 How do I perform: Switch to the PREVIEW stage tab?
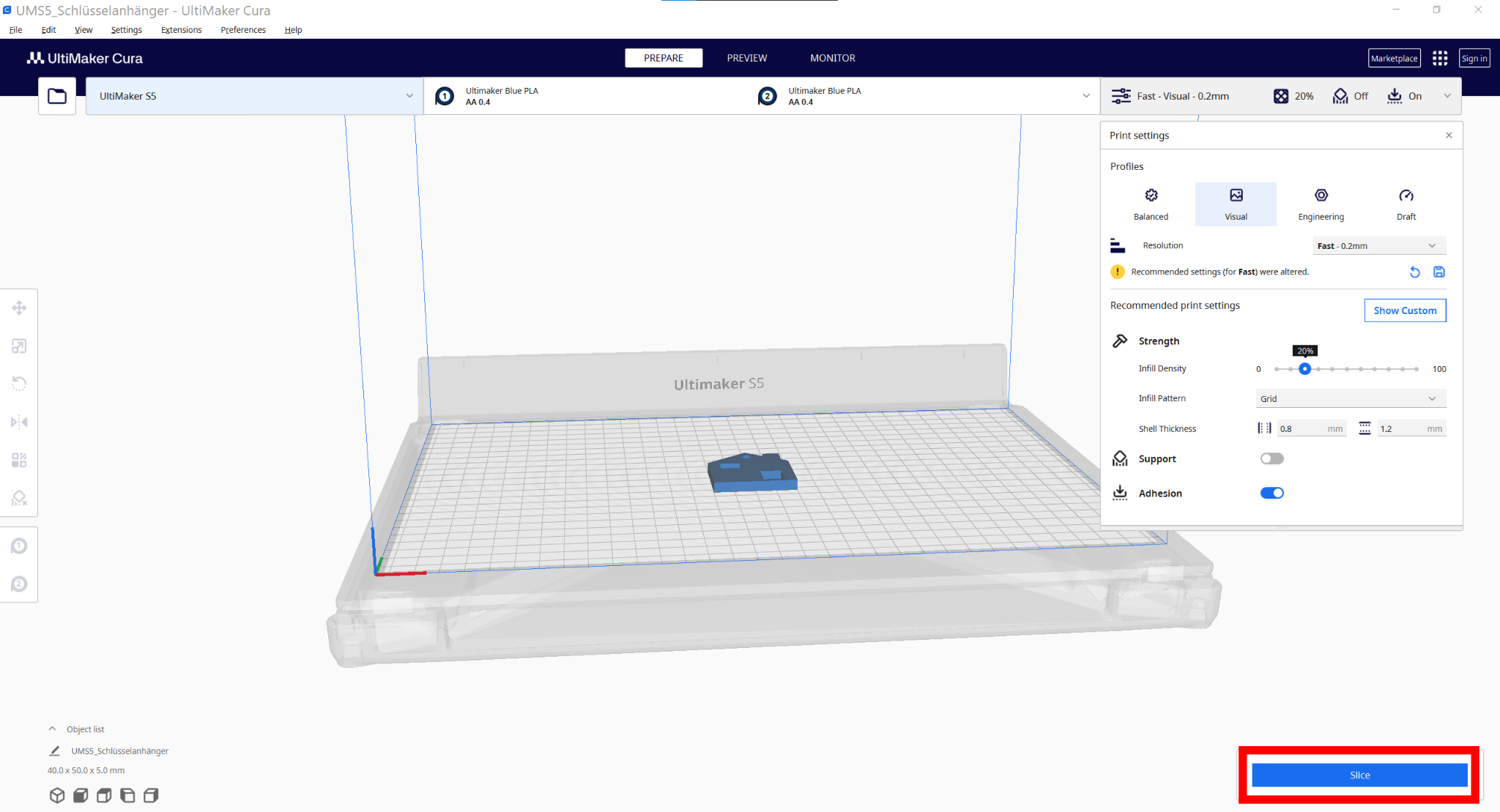(x=747, y=58)
